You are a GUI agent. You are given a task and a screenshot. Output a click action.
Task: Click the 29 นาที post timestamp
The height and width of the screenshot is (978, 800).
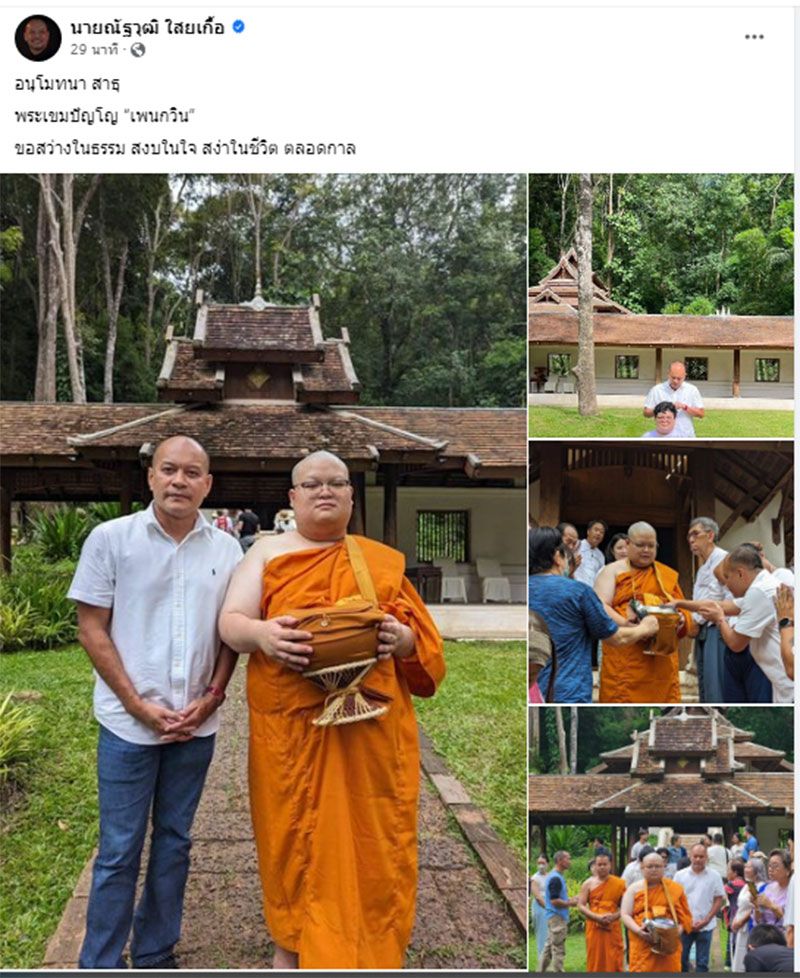pos(94,50)
